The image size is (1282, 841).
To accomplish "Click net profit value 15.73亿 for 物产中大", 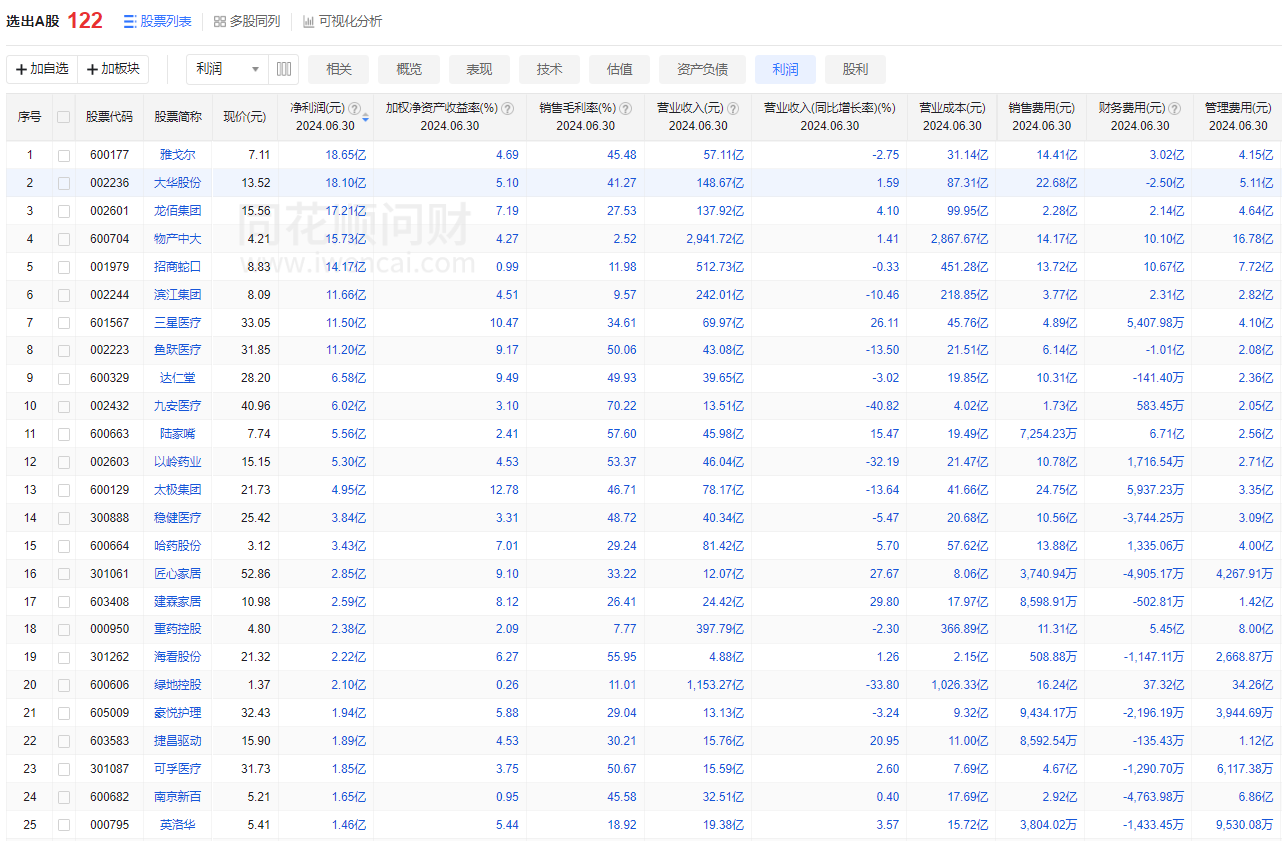I will tap(345, 239).
